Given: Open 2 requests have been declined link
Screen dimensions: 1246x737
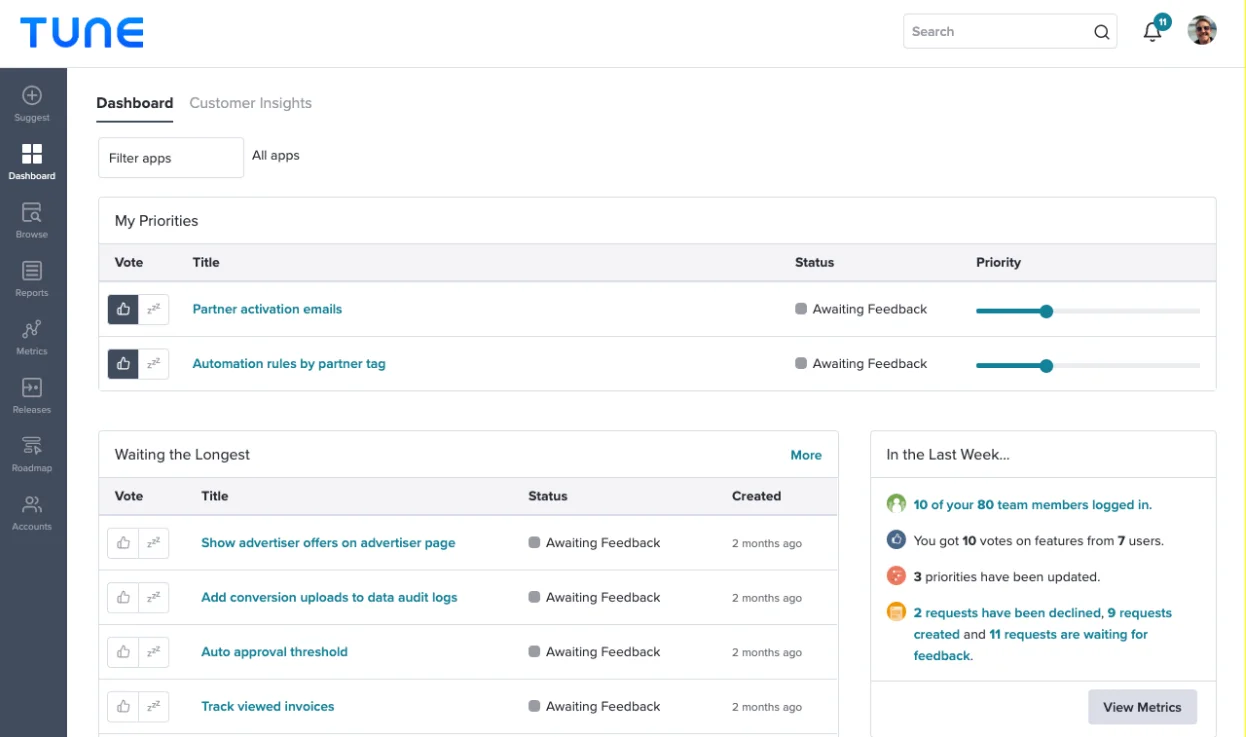Looking at the screenshot, I should 1008,613.
